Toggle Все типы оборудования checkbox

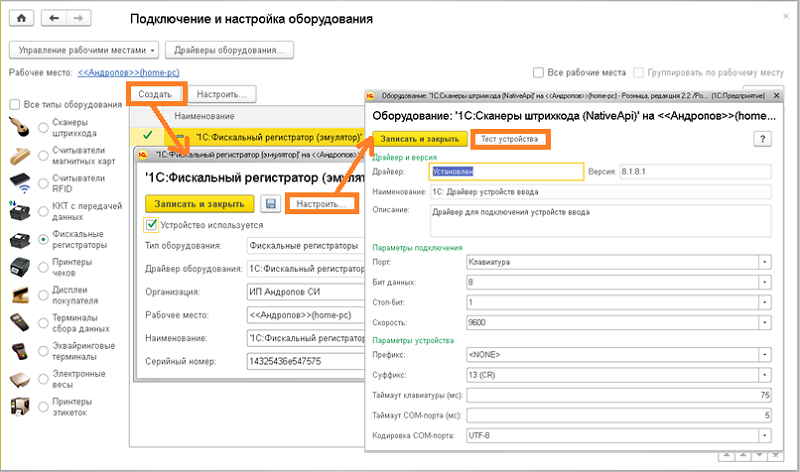[x=15, y=105]
